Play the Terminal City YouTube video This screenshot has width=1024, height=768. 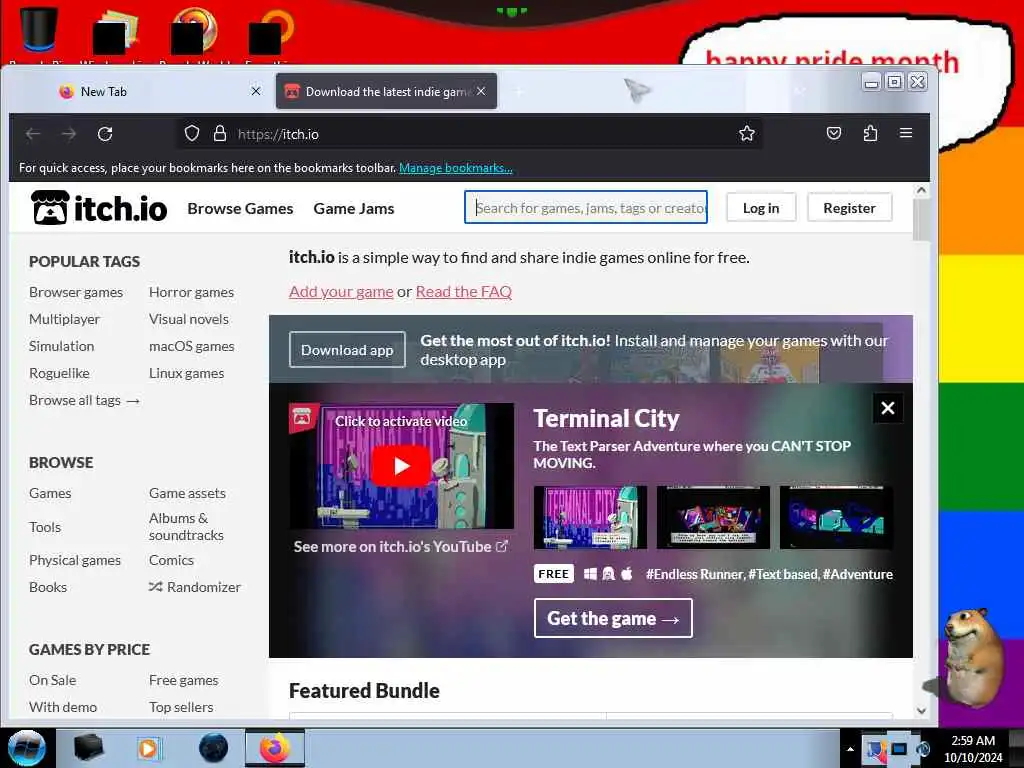tap(401, 466)
